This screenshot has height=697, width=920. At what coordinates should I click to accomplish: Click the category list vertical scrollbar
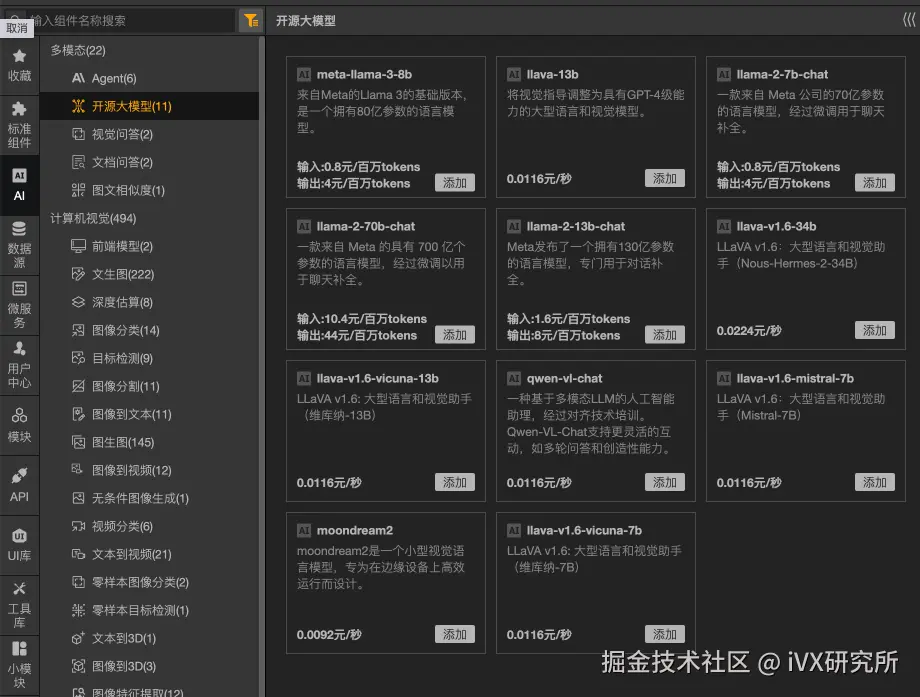point(262,367)
